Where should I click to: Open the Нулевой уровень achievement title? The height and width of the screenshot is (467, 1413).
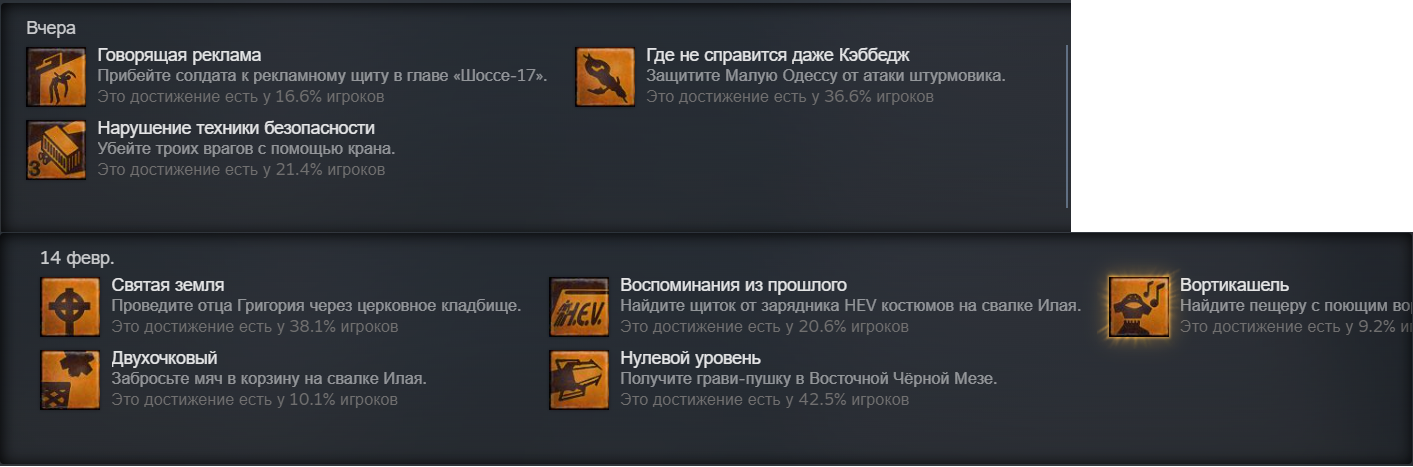coord(690,358)
